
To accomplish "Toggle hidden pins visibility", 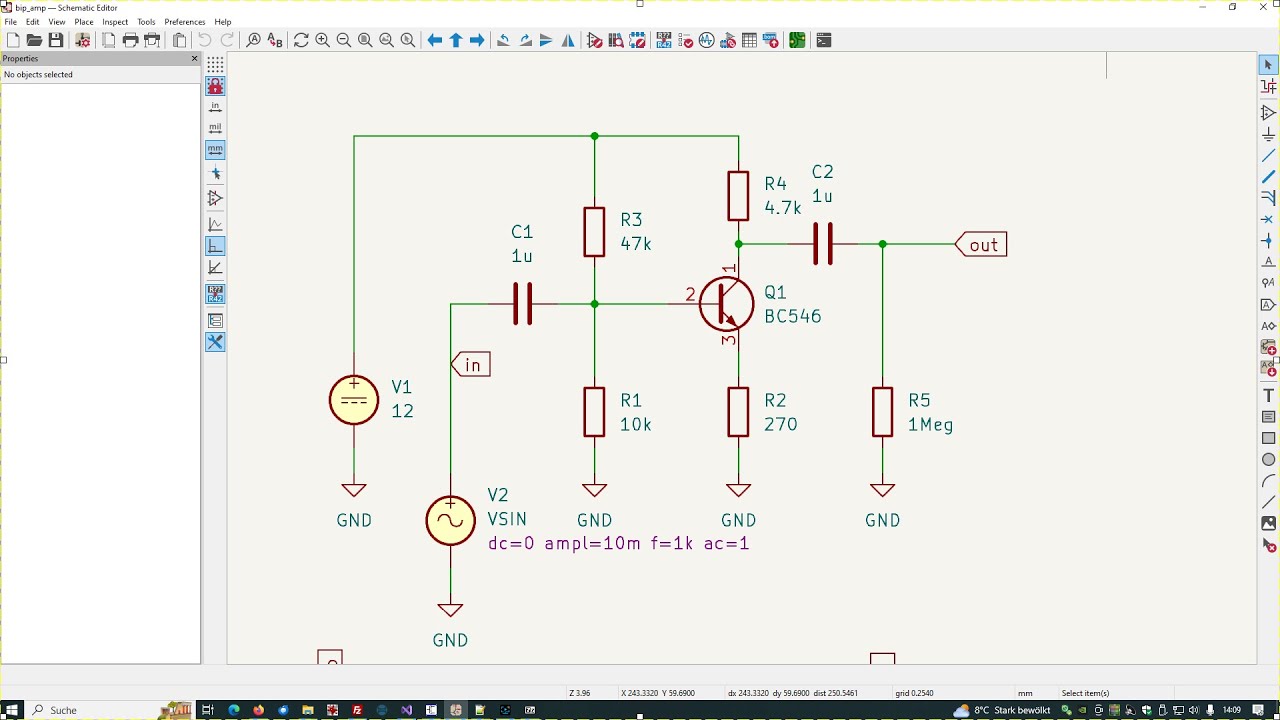I will [215, 198].
